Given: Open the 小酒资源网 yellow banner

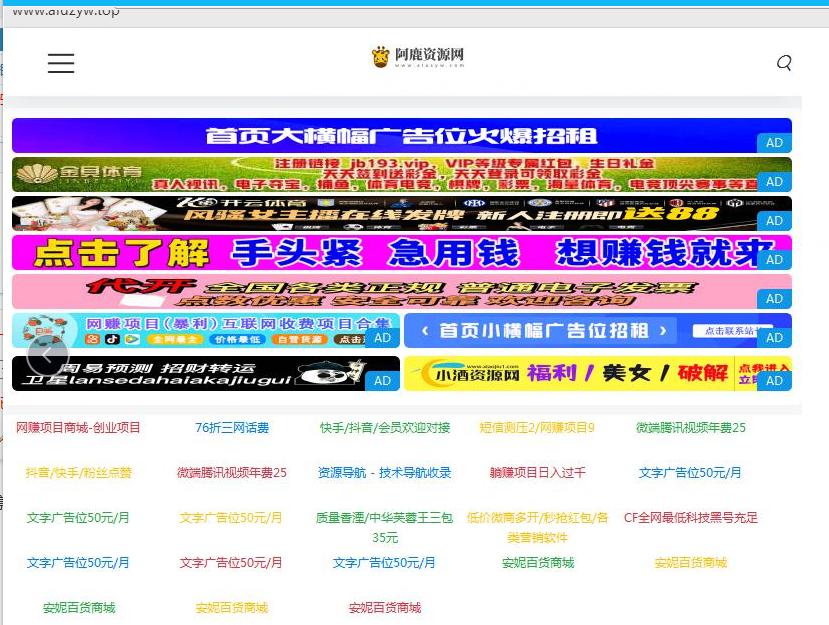Looking at the screenshot, I should [x=598, y=373].
